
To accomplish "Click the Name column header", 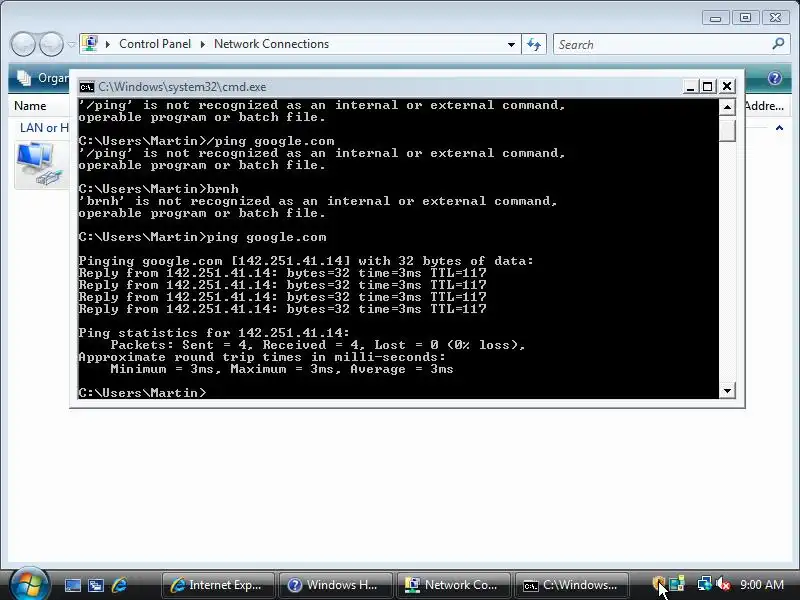I will point(30,106).
